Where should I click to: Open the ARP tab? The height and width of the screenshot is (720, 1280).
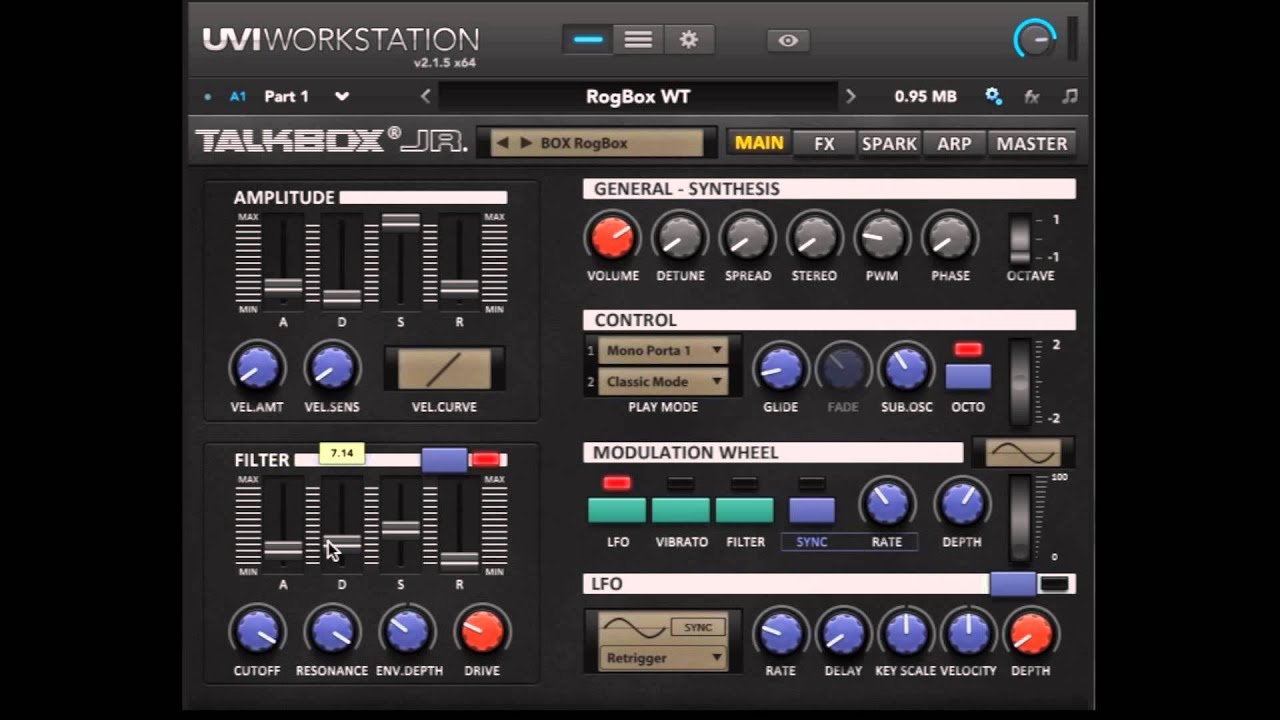tap(954, 143)
